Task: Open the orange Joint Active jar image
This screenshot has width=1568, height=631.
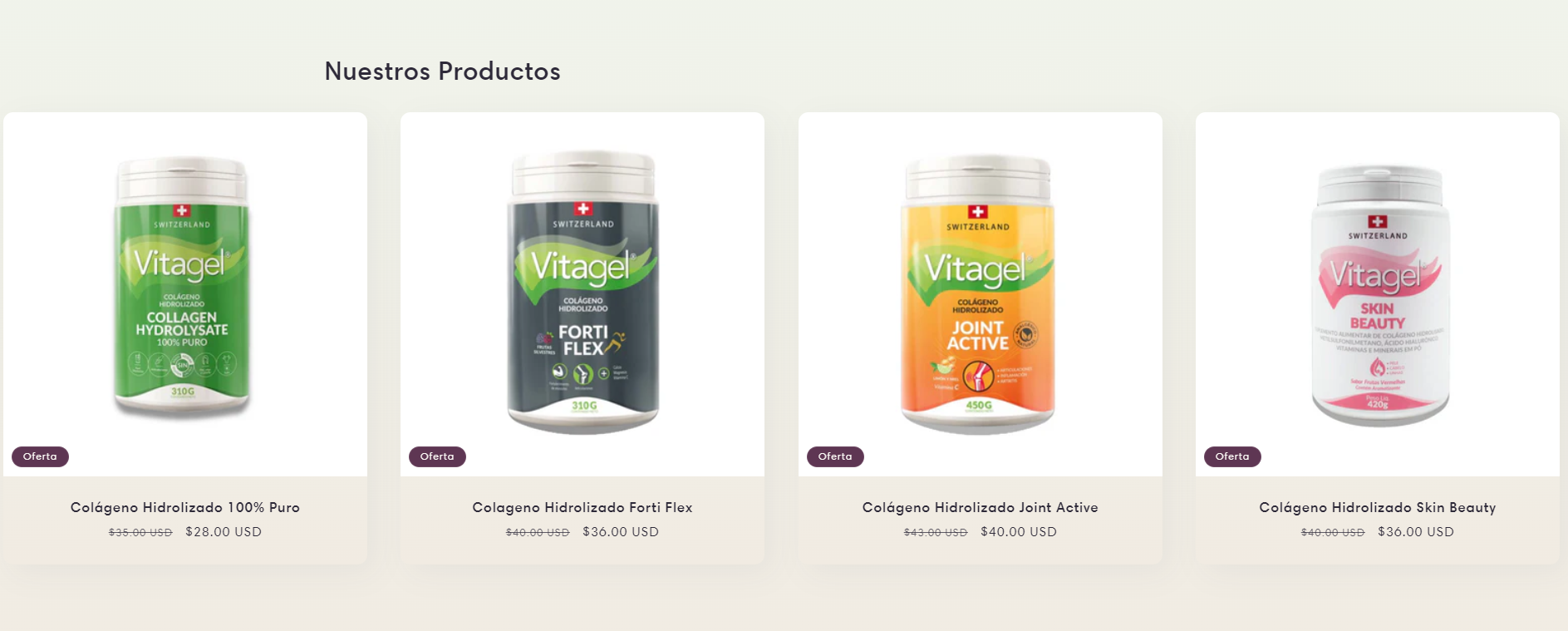Action: click(x=978, y=293)
